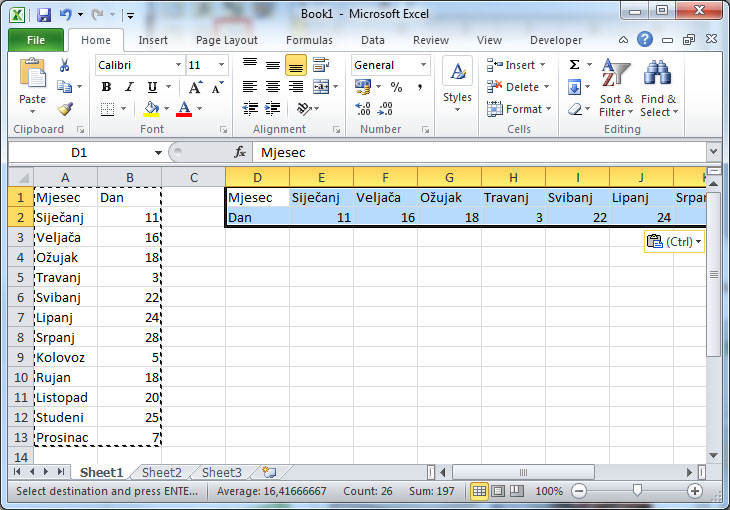Click Accounting Number Format icon
This screenshot has width=730, height=510.
point(363,87)
